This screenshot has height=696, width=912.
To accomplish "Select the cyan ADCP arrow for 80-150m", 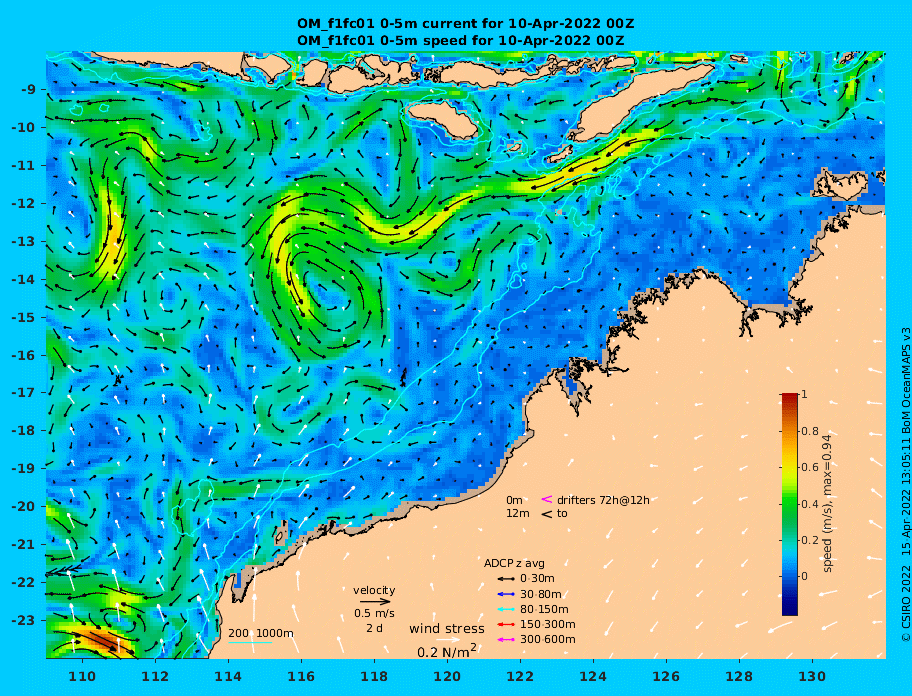I will (x=506, y=609).
